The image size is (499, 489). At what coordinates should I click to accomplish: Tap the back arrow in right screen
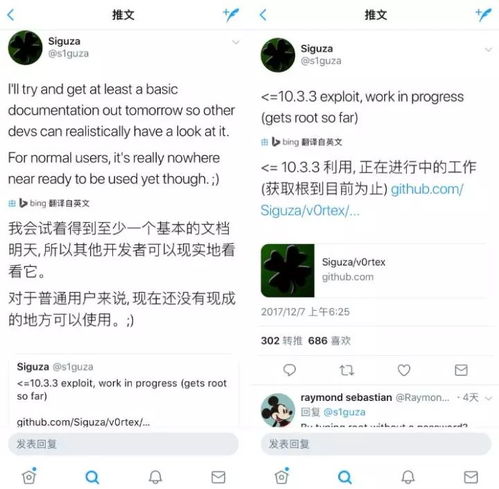point(263,15)
